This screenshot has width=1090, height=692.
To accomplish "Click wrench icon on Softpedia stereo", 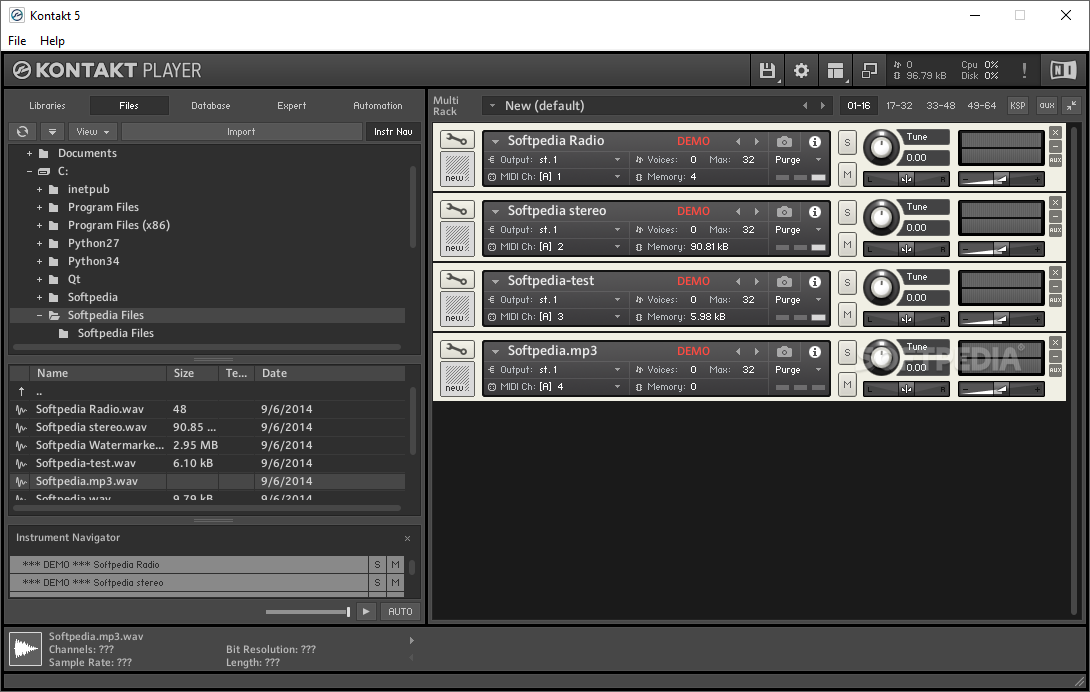I will 457,209.
